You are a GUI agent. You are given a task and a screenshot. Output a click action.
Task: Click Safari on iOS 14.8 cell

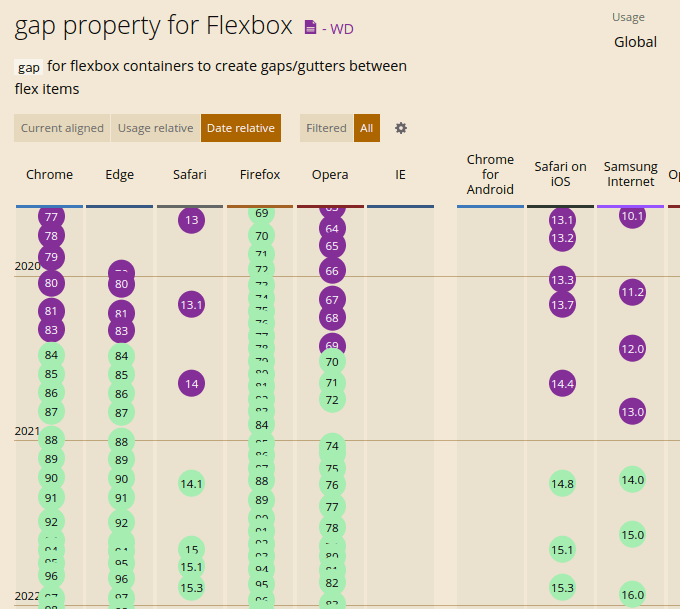(562, 483)
